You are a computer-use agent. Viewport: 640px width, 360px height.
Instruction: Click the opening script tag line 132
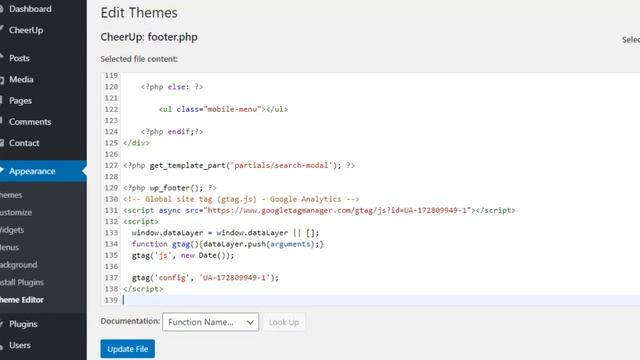point(141,222)
